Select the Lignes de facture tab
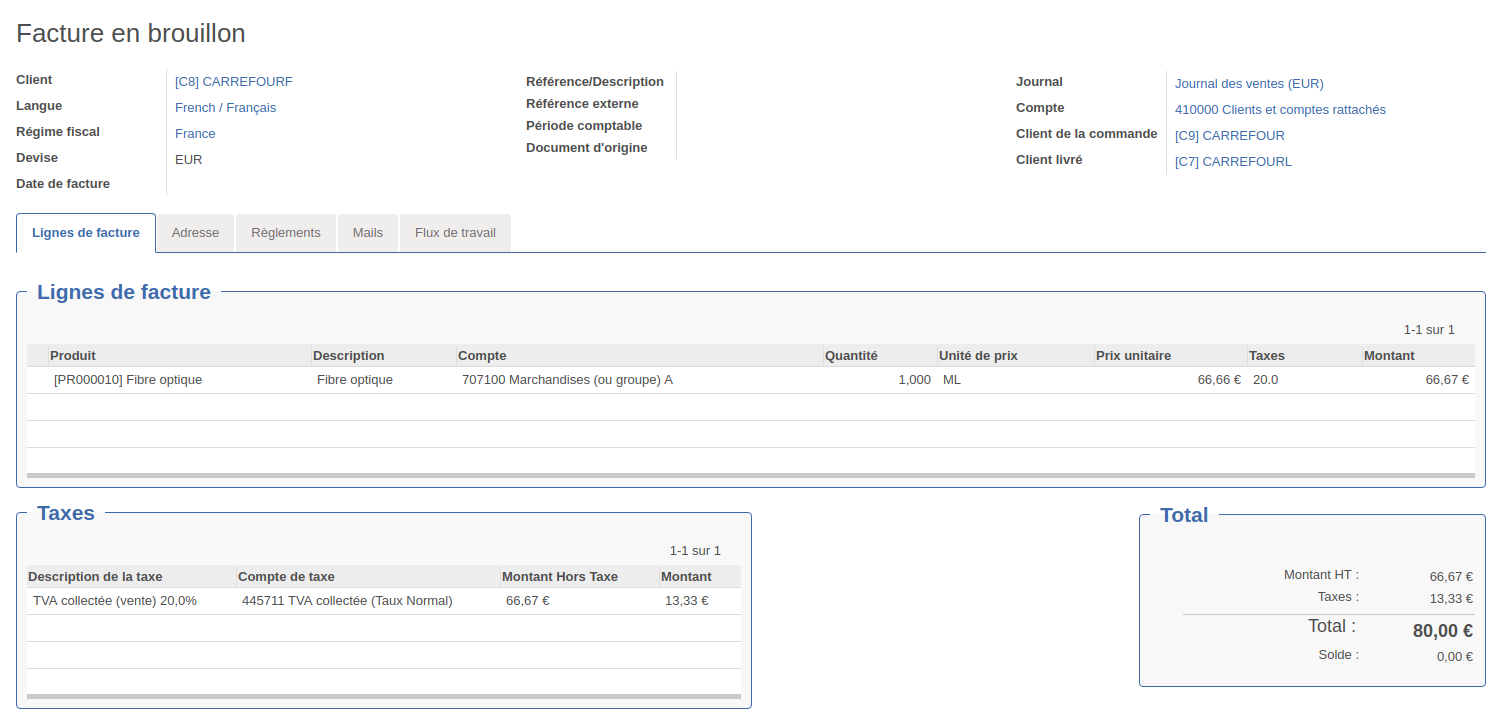 point(86,233)
